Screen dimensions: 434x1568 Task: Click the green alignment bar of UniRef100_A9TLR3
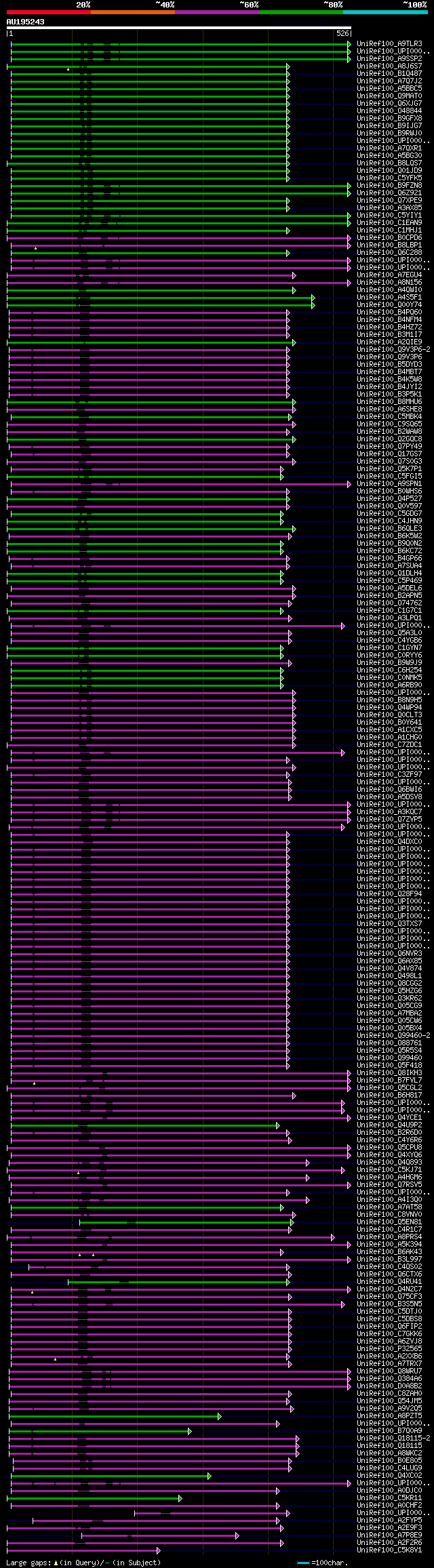tap(180, 44)
